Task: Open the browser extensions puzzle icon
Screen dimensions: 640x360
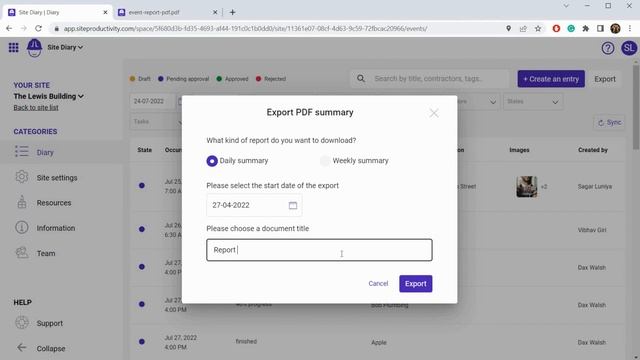Action: tap(586, 29)
